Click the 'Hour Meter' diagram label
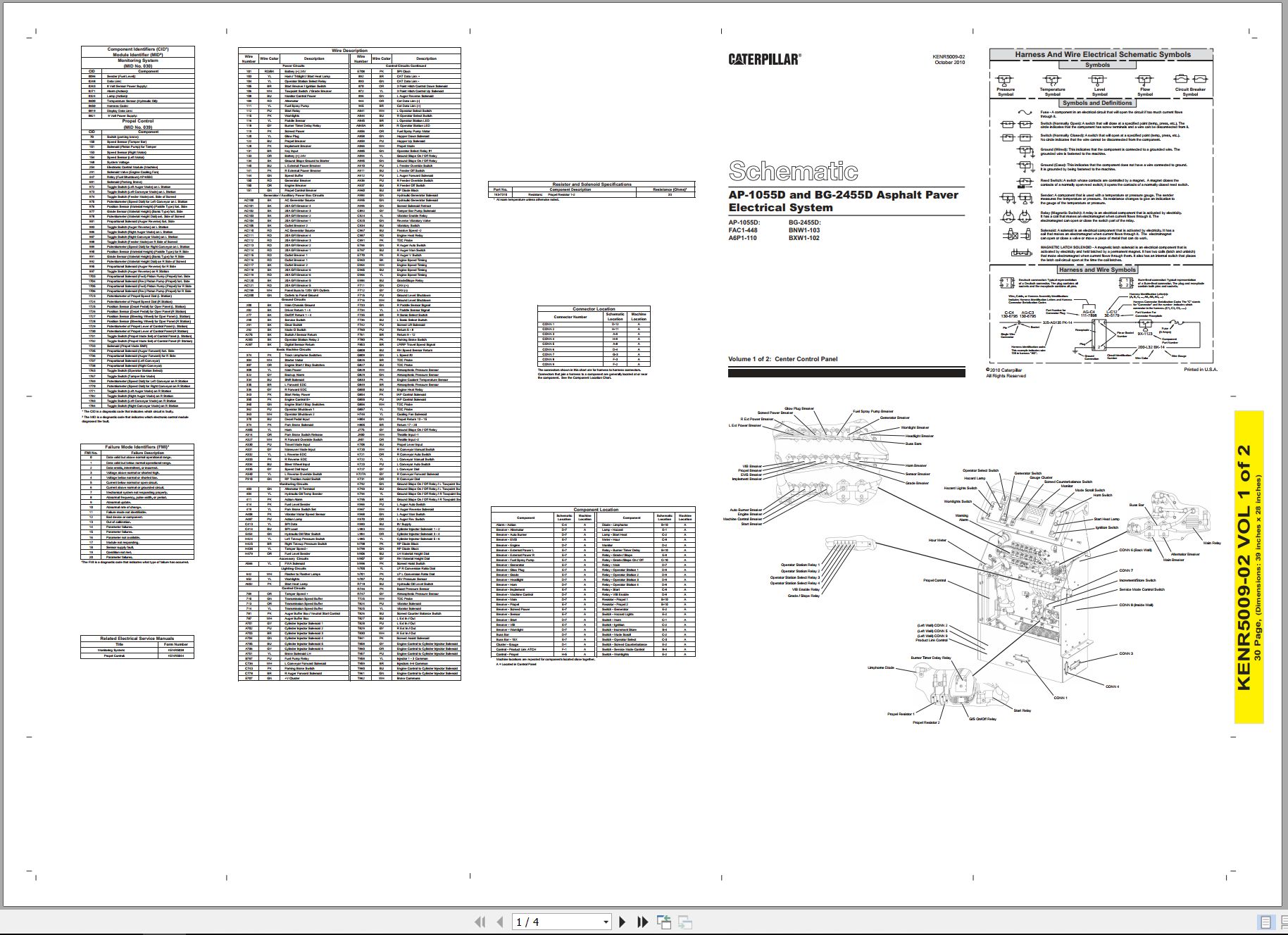The height and width of the screenshot is (935, 1288). pos(937,541)
